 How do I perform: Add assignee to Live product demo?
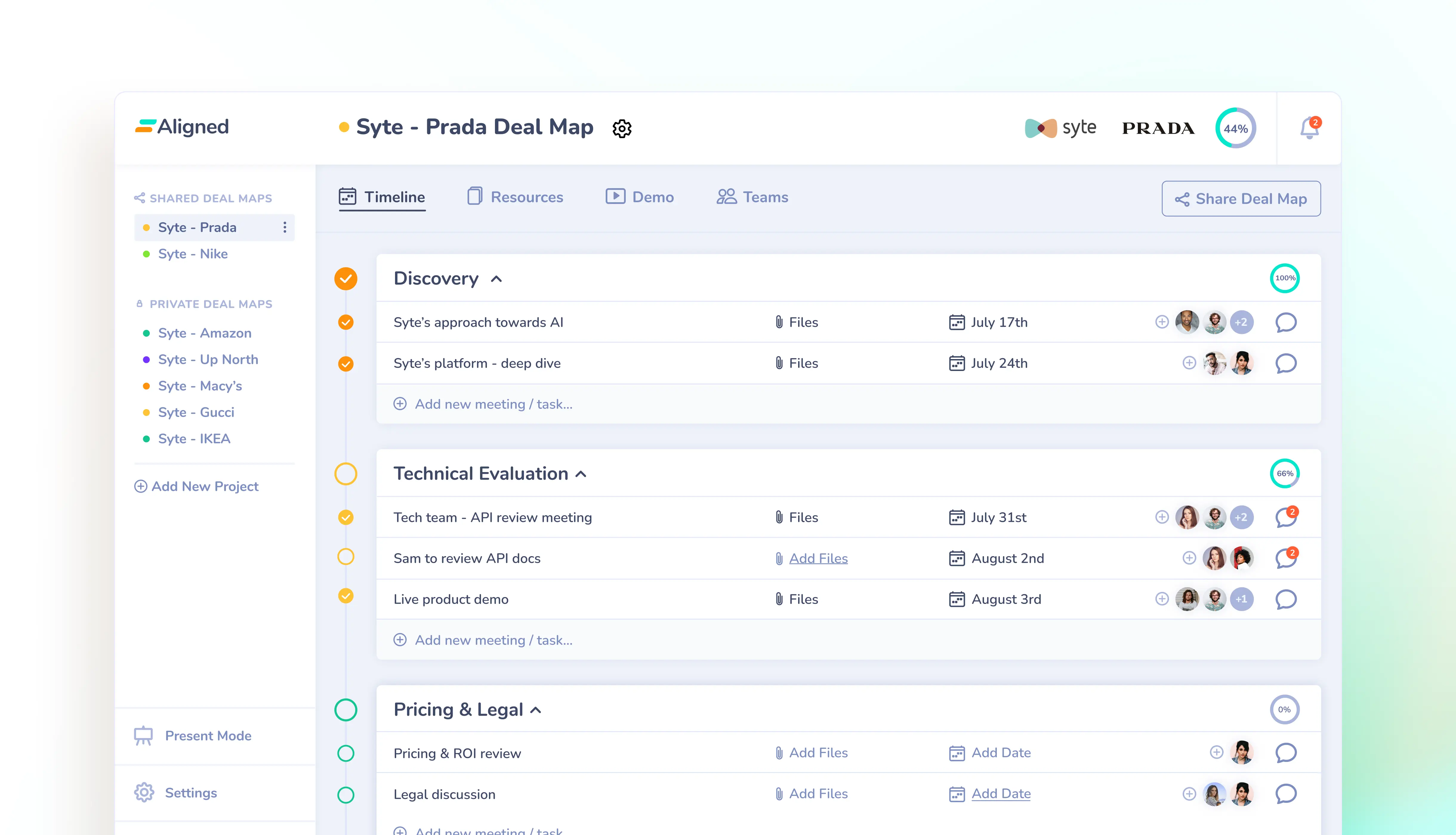pos(1162,599)
